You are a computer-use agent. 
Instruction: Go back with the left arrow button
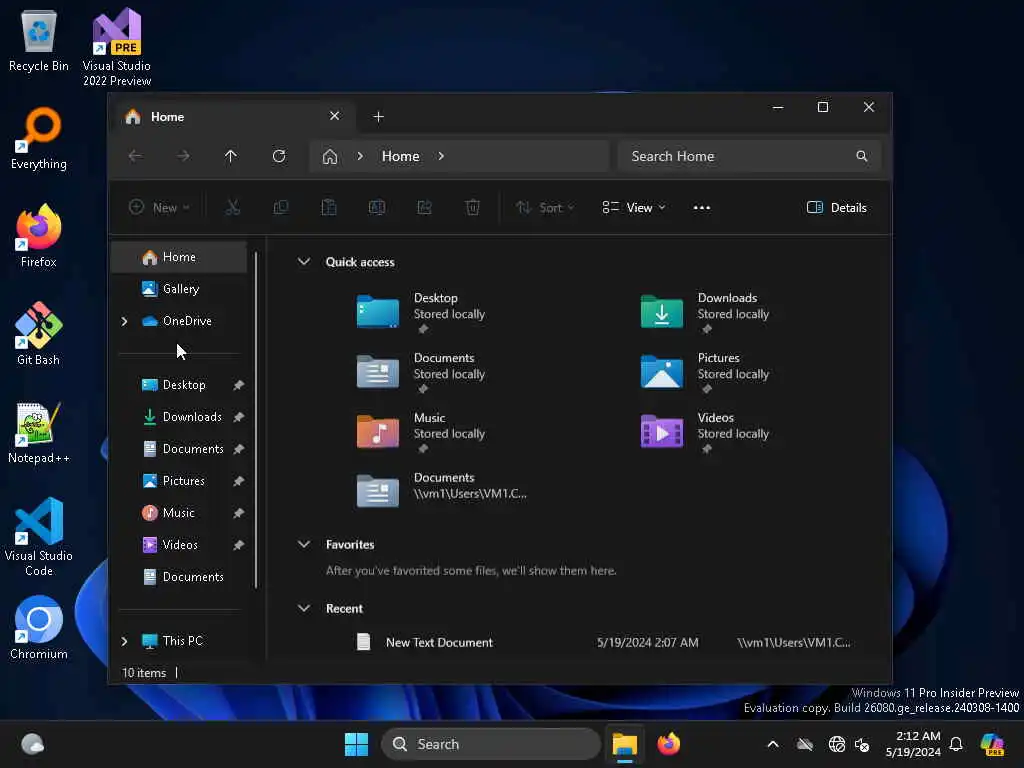[135, 156]
